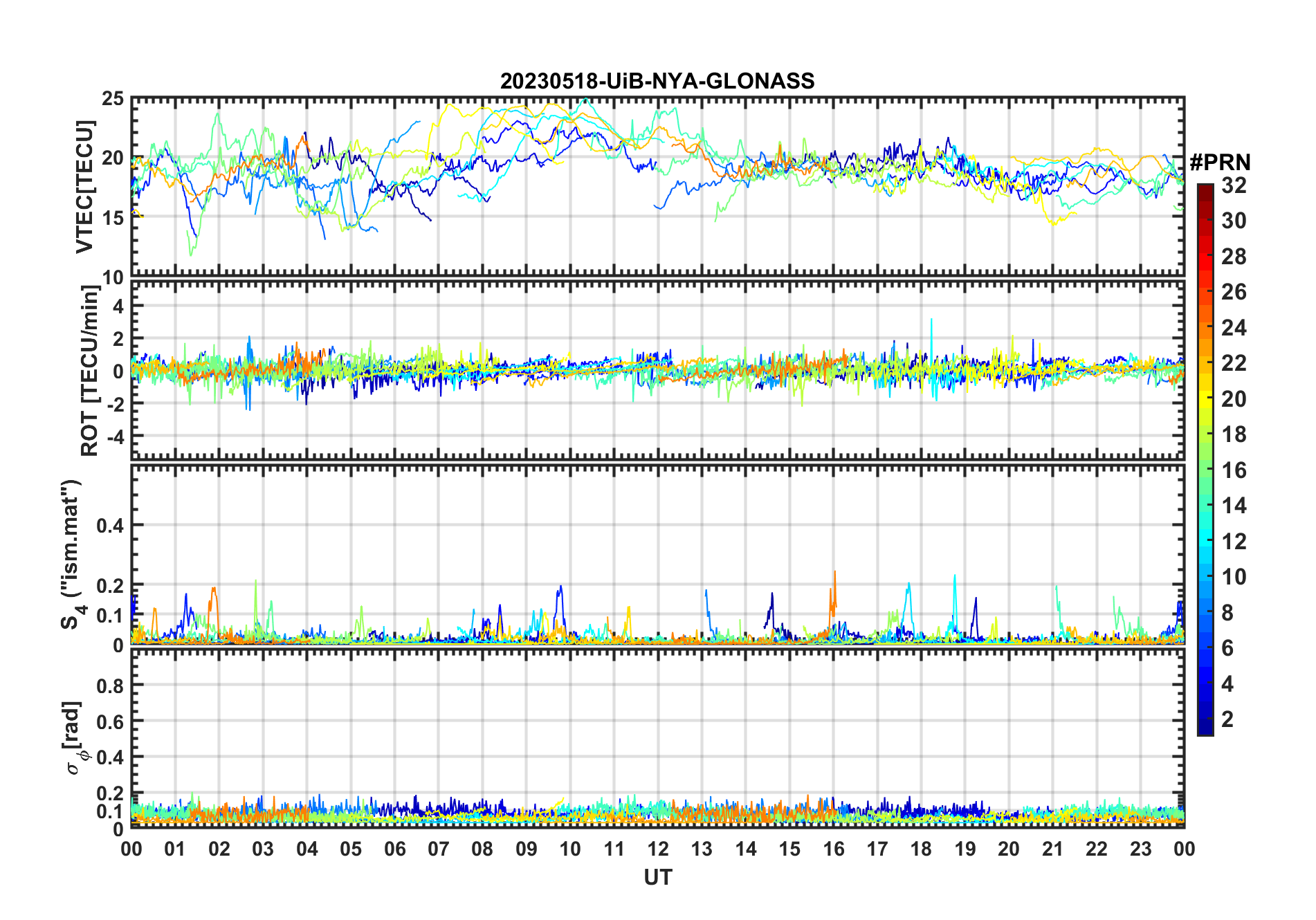
Task: Click colorbar tick label 8
Action: [x=1227, y=613]
